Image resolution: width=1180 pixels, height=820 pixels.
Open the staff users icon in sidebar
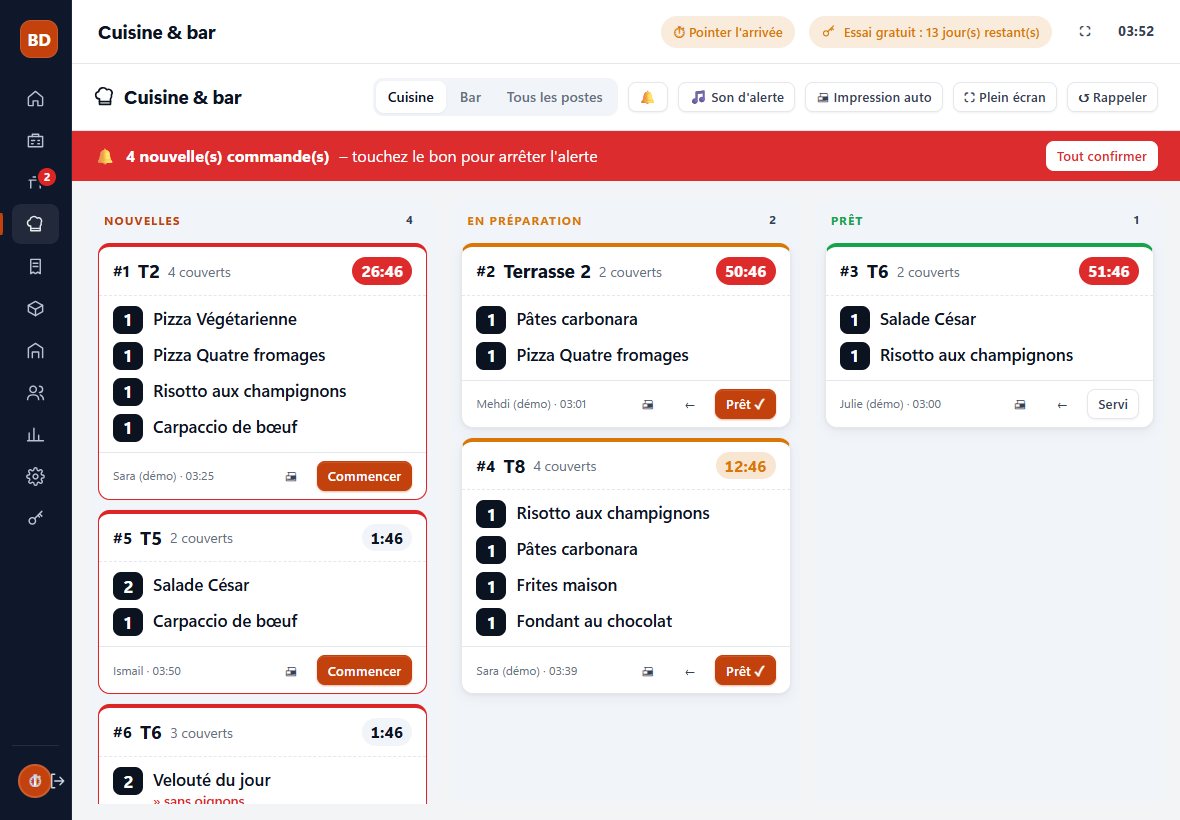click(x=35, y=393)
